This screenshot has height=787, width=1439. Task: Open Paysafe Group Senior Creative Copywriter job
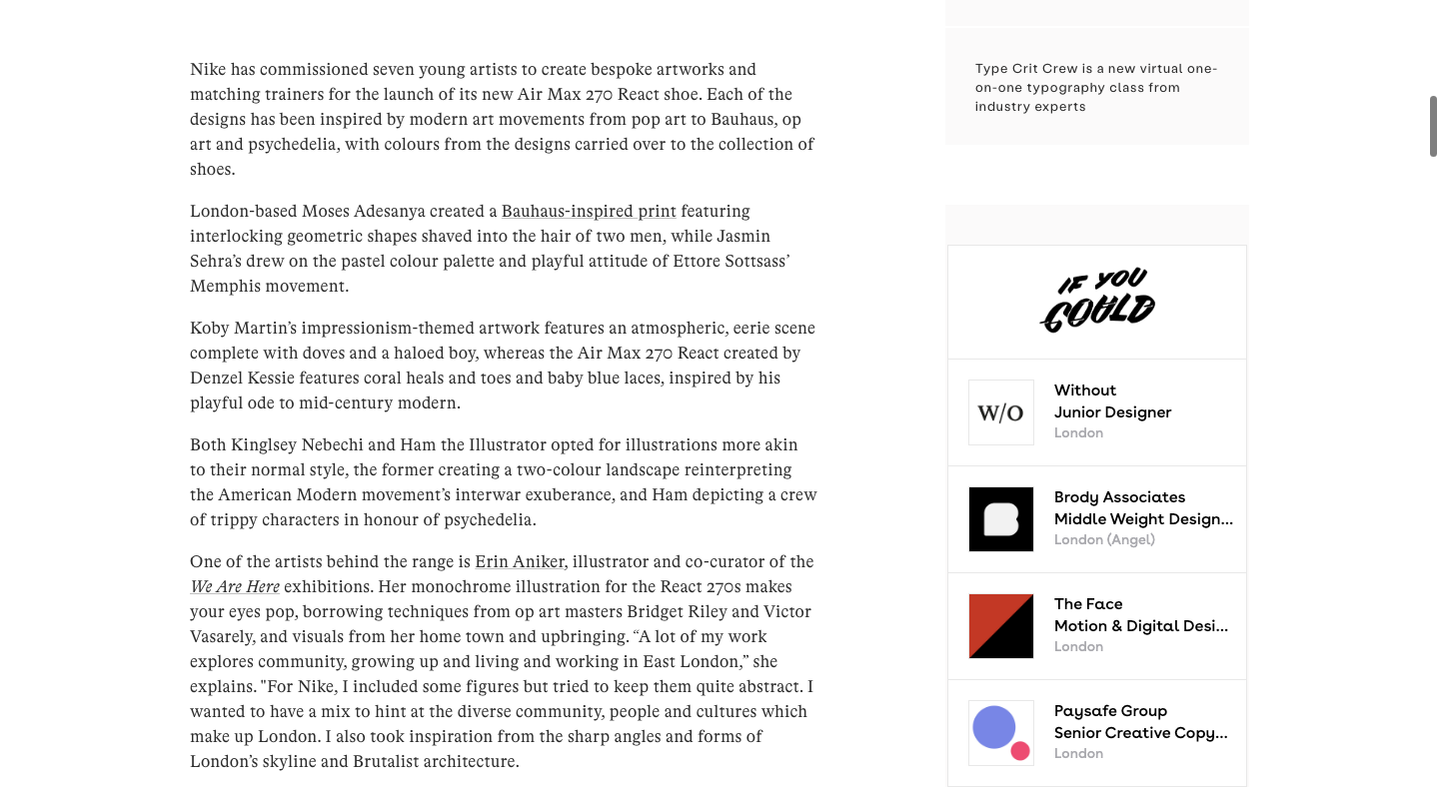click(x=1097, y=733)
